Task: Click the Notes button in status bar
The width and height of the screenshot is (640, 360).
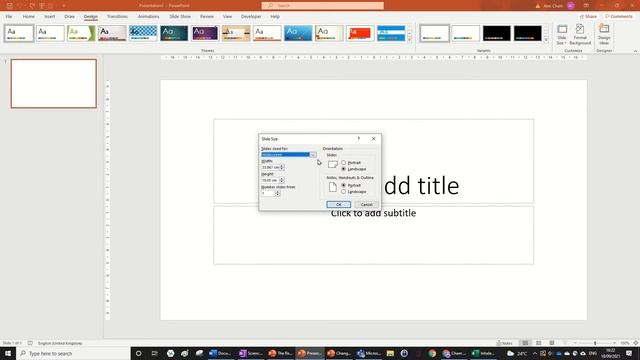Action: pyautogui.click(x=504, y=343)
